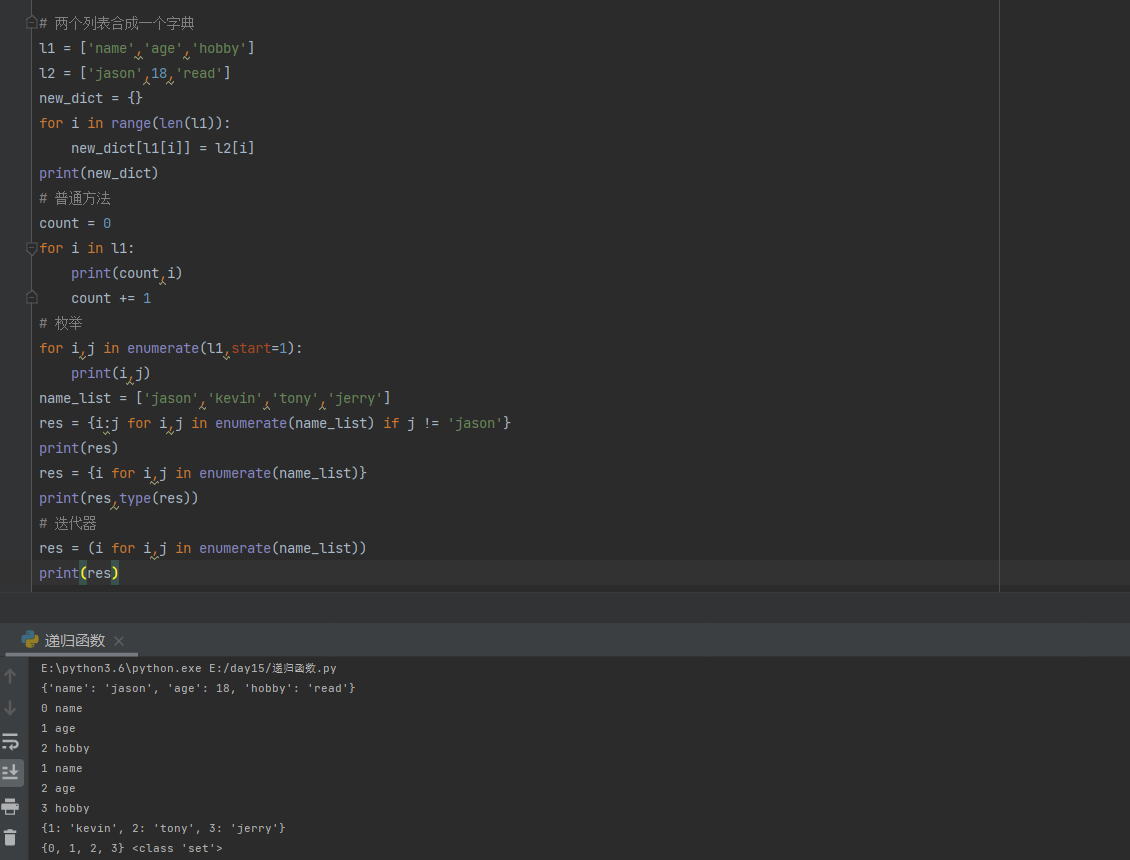Click the 'enumerate(l1,start=1)' loop line

click(x=171, y=348)
